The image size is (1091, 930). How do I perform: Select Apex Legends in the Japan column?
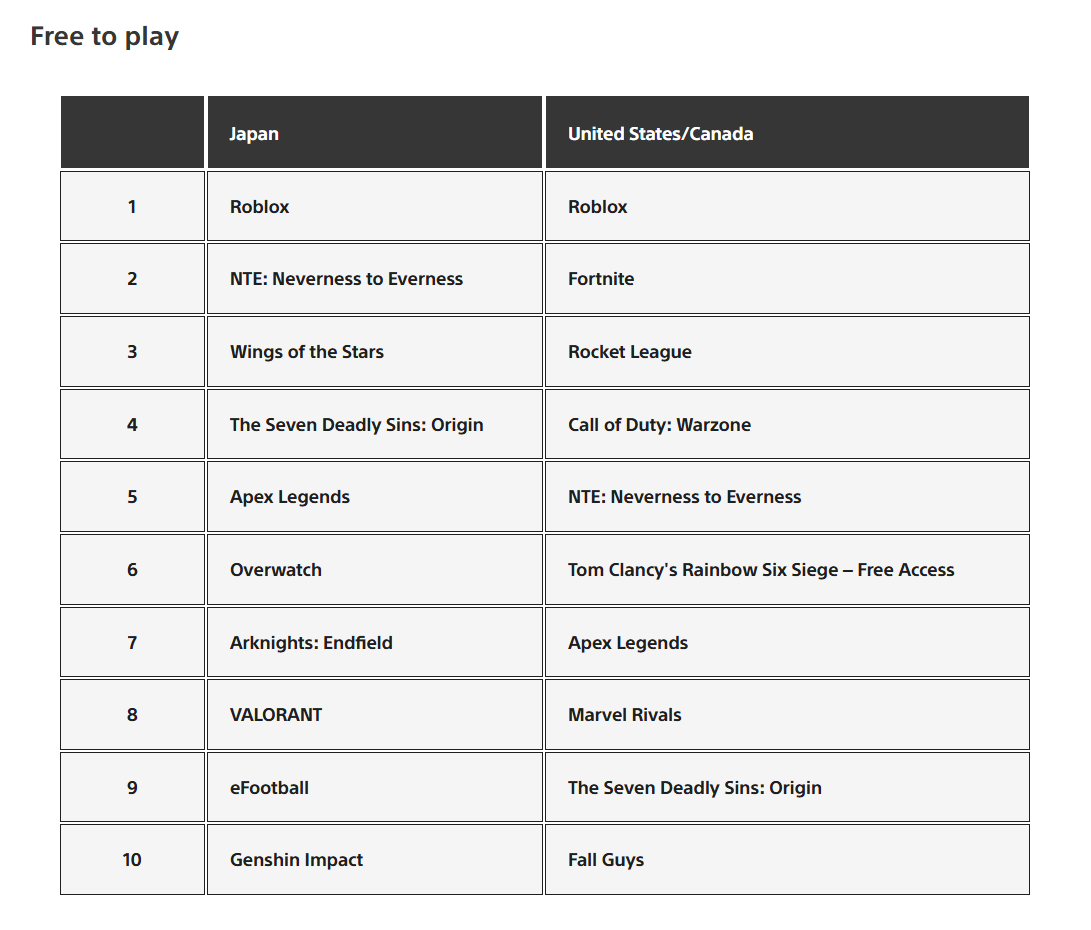[x=374, y=497]
